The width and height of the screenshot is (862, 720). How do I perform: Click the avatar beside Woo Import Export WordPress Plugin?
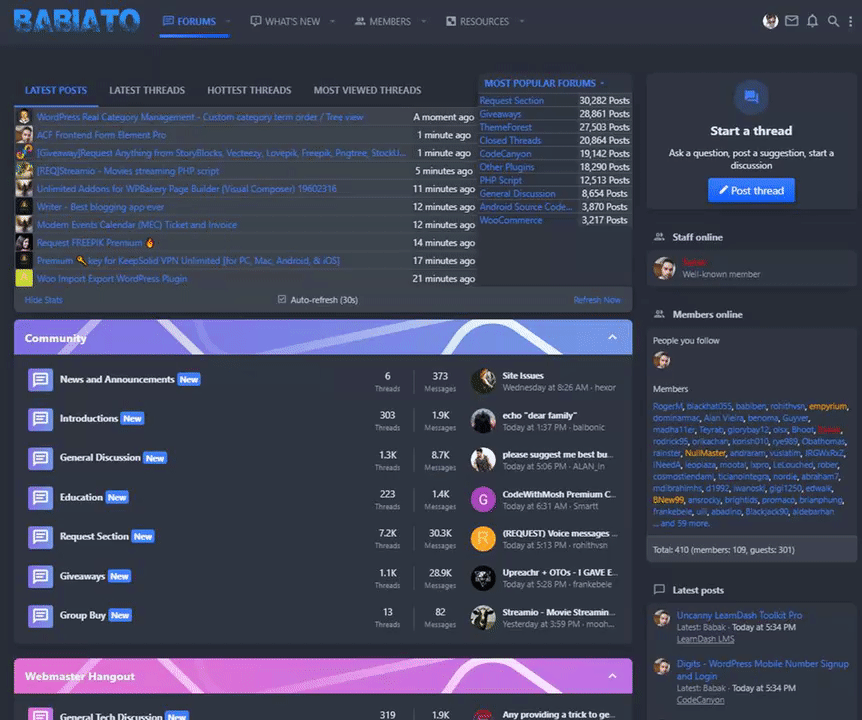click(x=24, y=278)
